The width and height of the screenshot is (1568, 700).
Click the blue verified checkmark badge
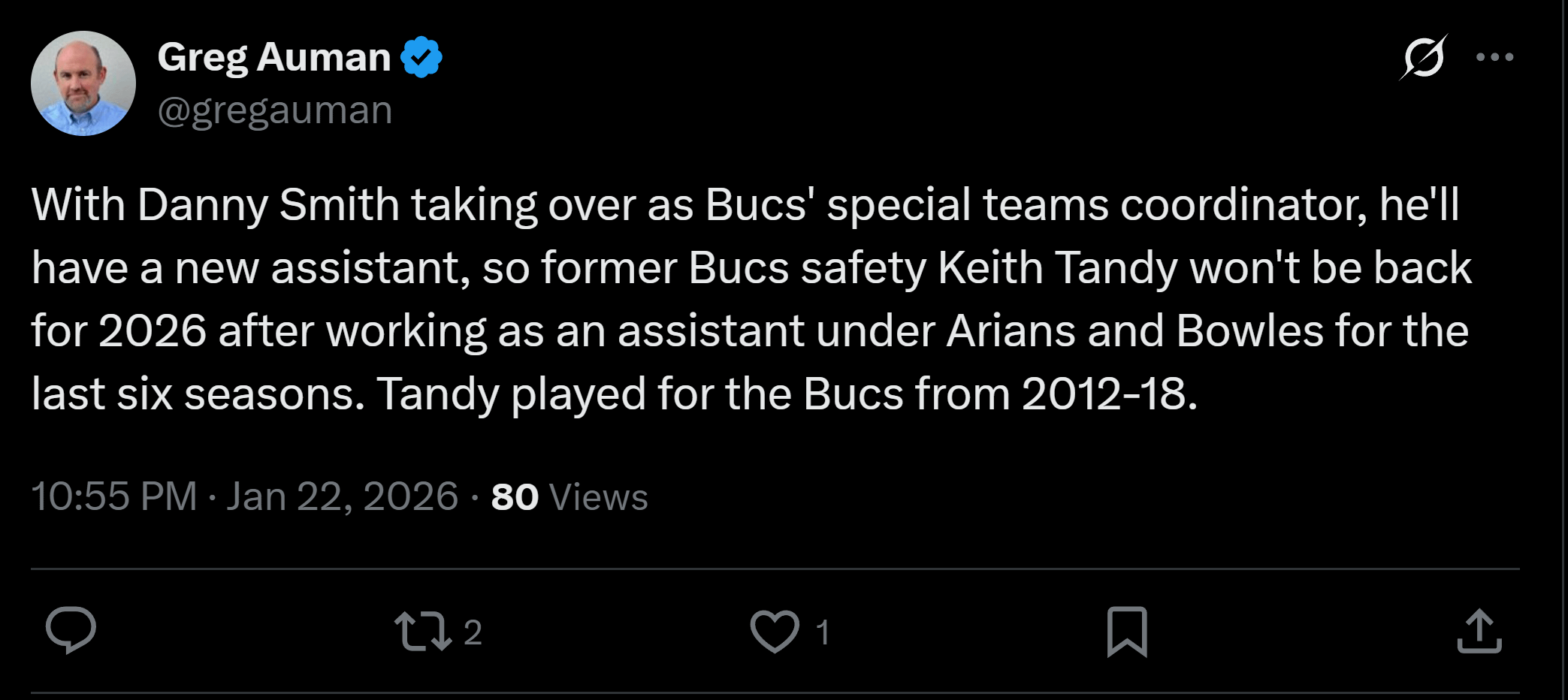(421, 57)
